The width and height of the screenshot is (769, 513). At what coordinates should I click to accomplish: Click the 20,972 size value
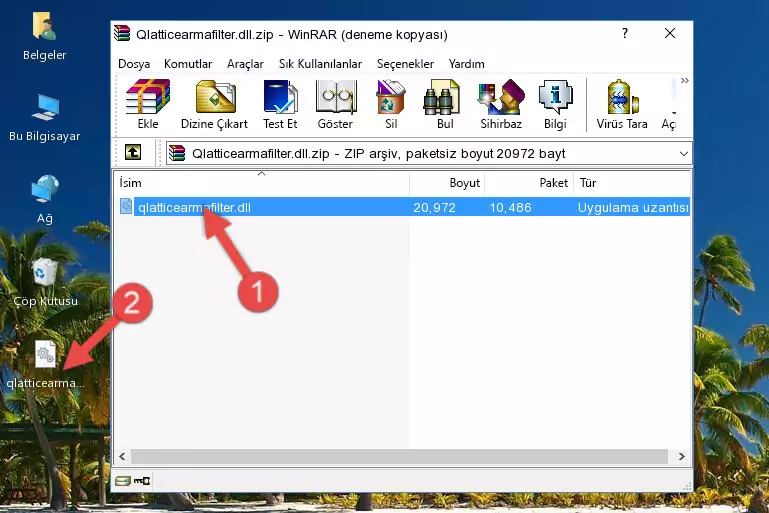434,208
